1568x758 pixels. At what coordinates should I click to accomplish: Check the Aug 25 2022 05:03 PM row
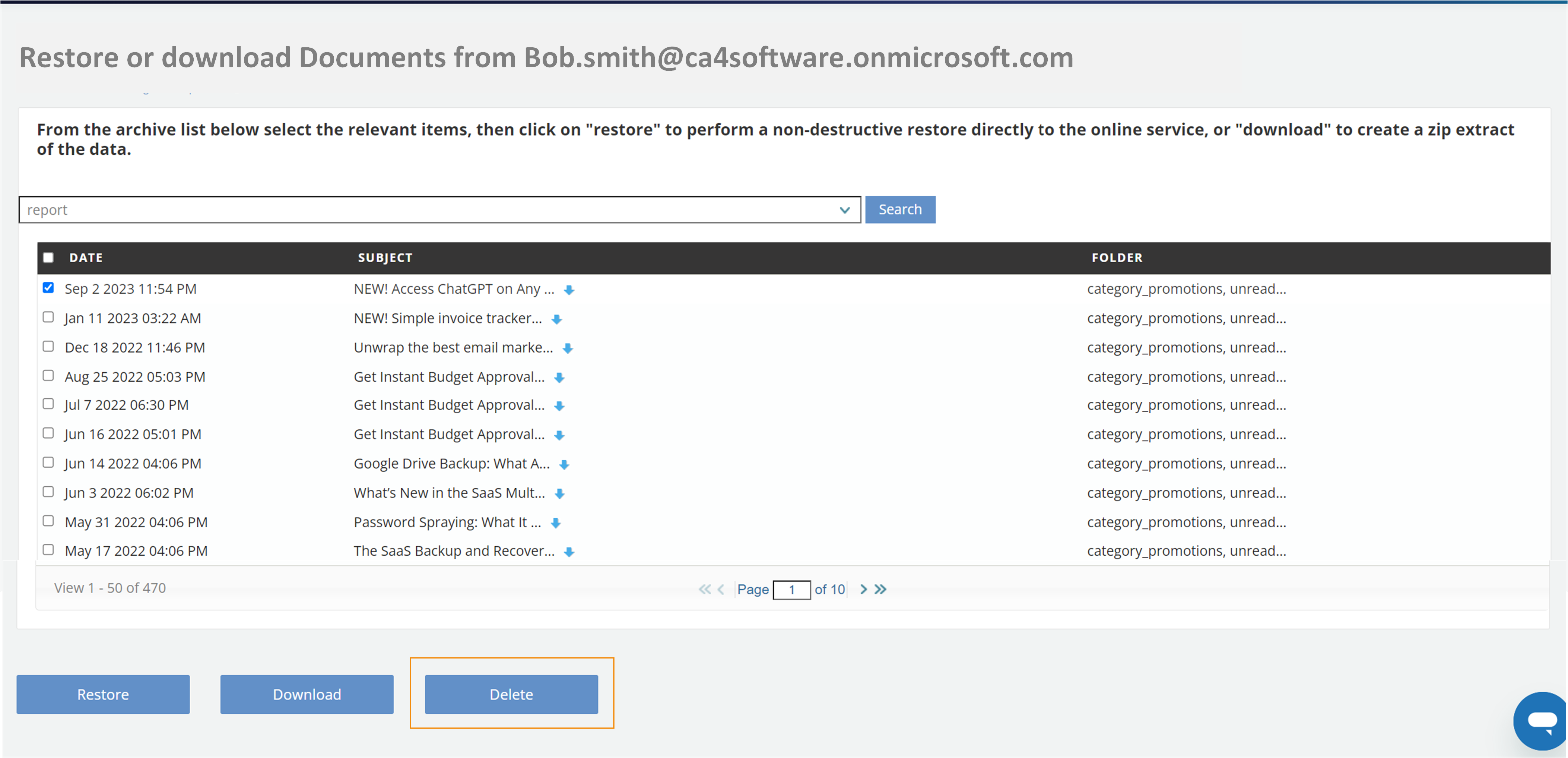(x=48, y=375)
